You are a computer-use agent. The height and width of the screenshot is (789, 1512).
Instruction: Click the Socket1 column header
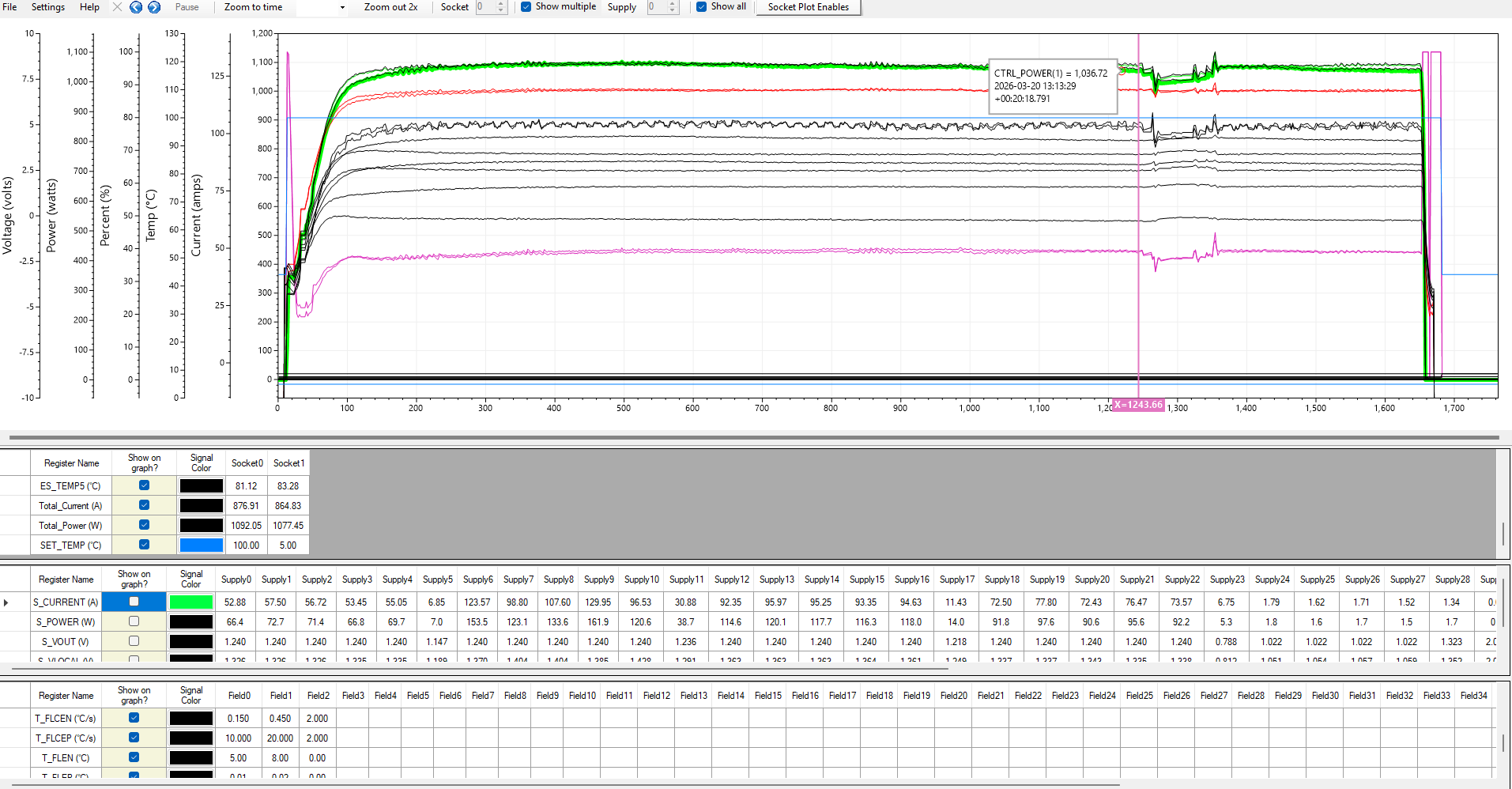(288, 463)
